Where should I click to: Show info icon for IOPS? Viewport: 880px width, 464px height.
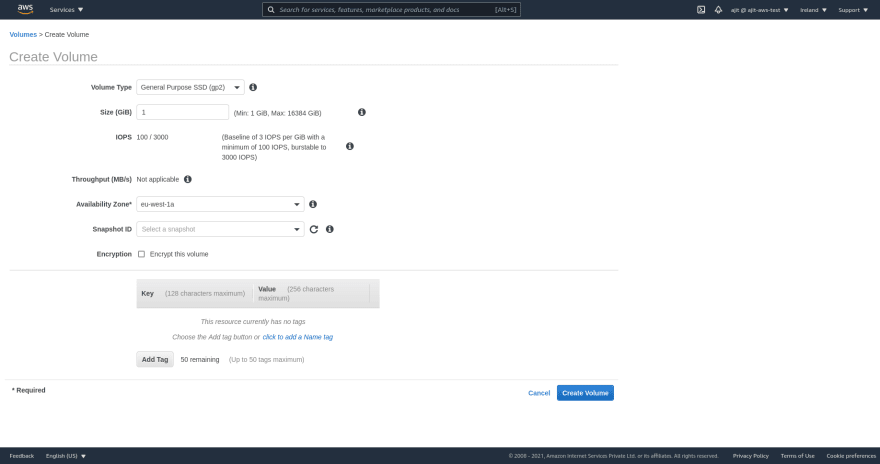point(350,146)
